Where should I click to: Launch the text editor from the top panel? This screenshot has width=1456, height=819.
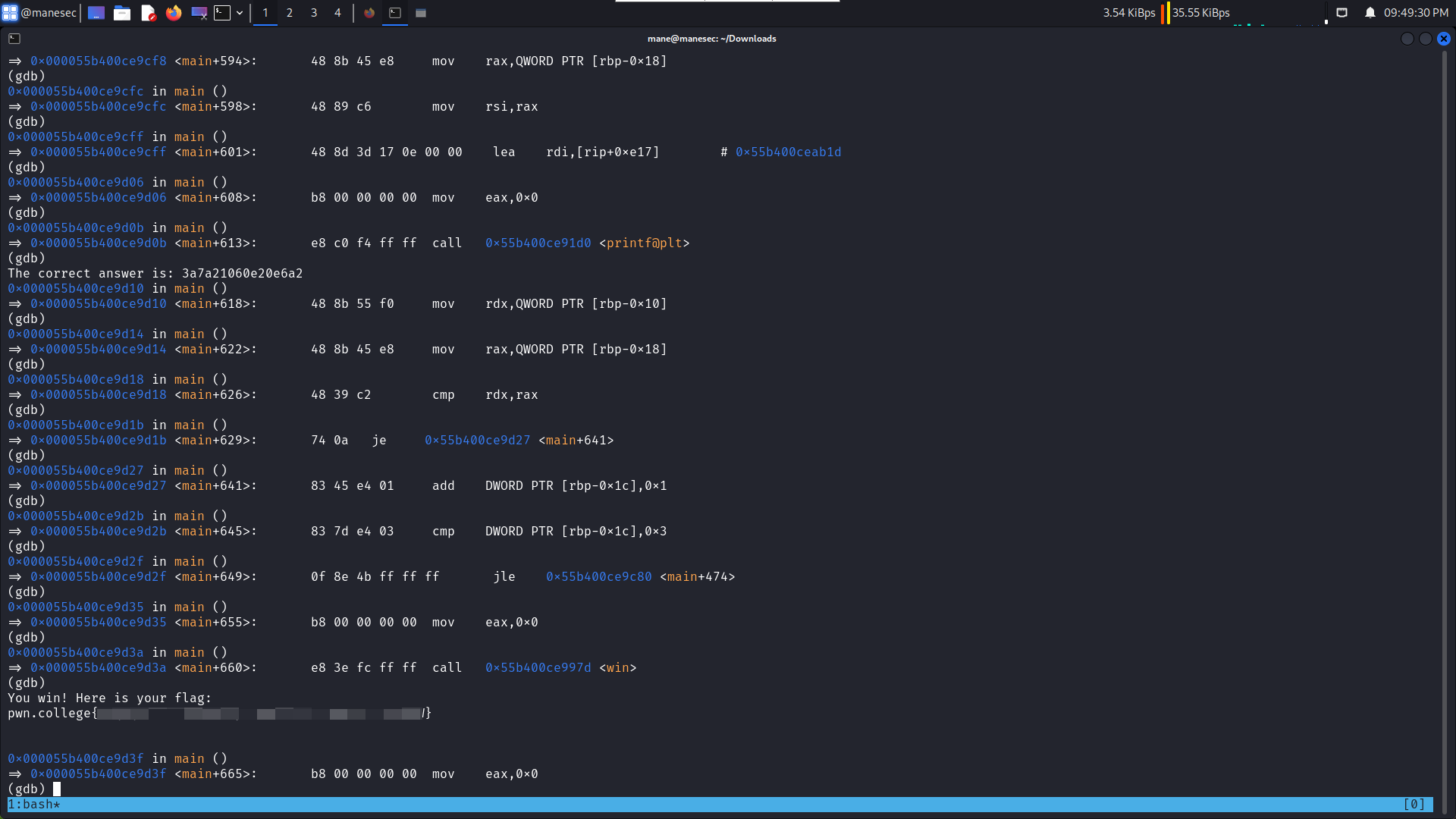click(x=149, y=13)
